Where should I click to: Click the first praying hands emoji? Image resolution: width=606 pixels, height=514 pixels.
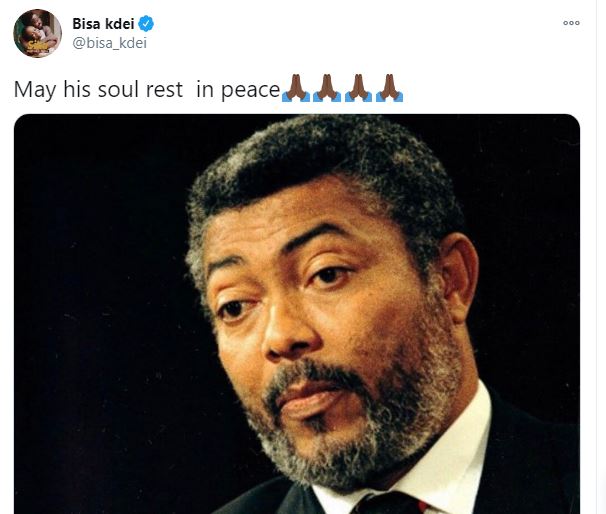pyautogui.click(x=296, y=88)
